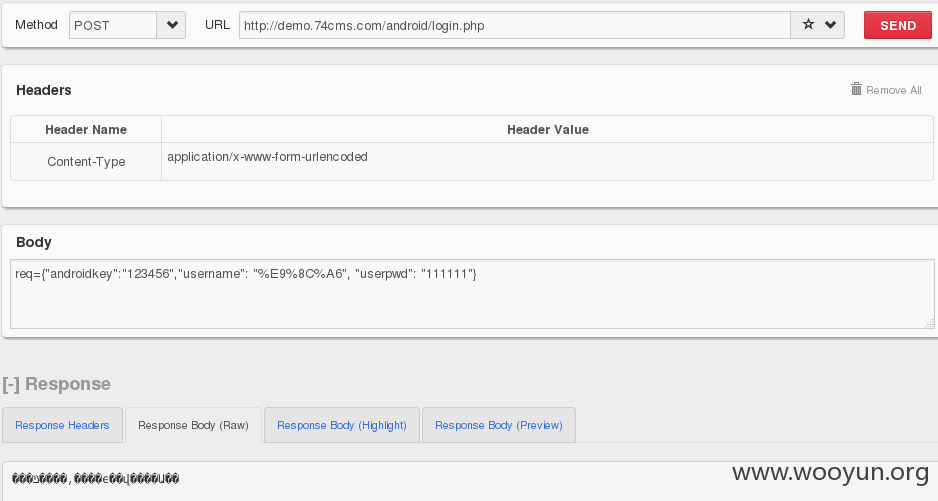This screenshot has height=501, width=938.
Task: Switch to Response Body (Highlight) tab
Action: tap(342, 425)
